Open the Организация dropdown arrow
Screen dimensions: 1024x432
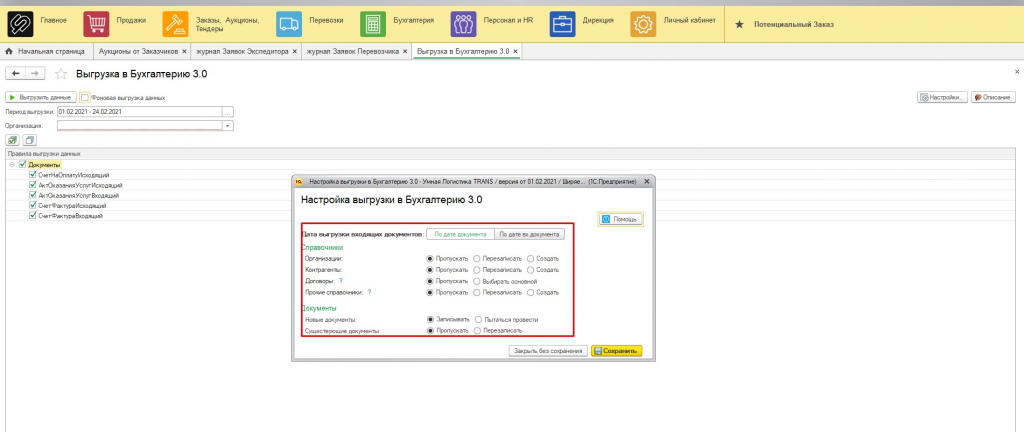[228, 125]
